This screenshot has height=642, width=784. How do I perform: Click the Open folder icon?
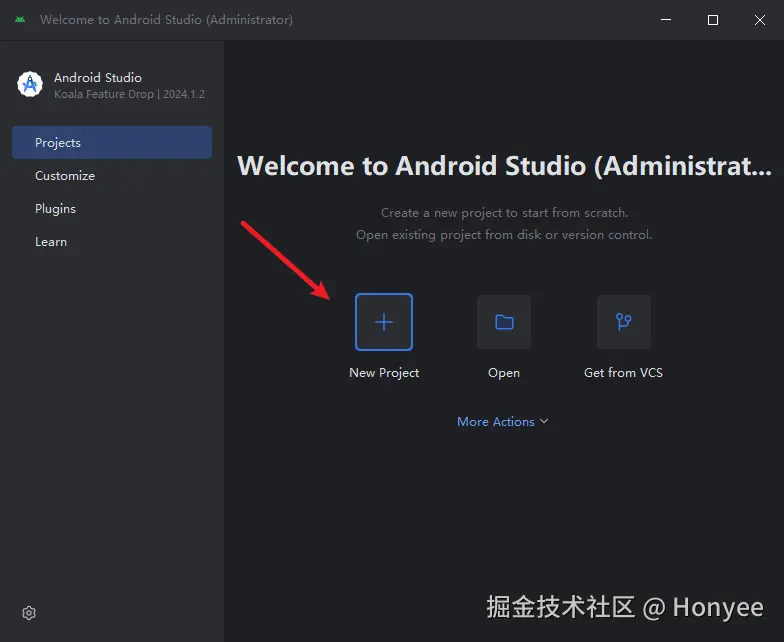pos(504,322)
